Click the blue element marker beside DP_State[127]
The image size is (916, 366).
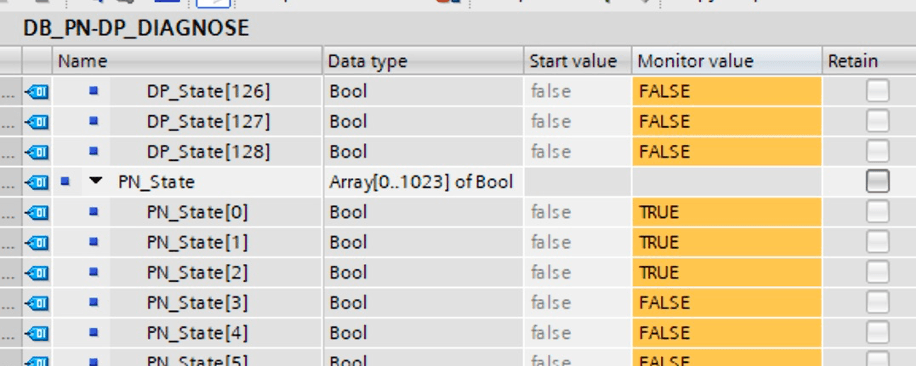click(93, 121)
